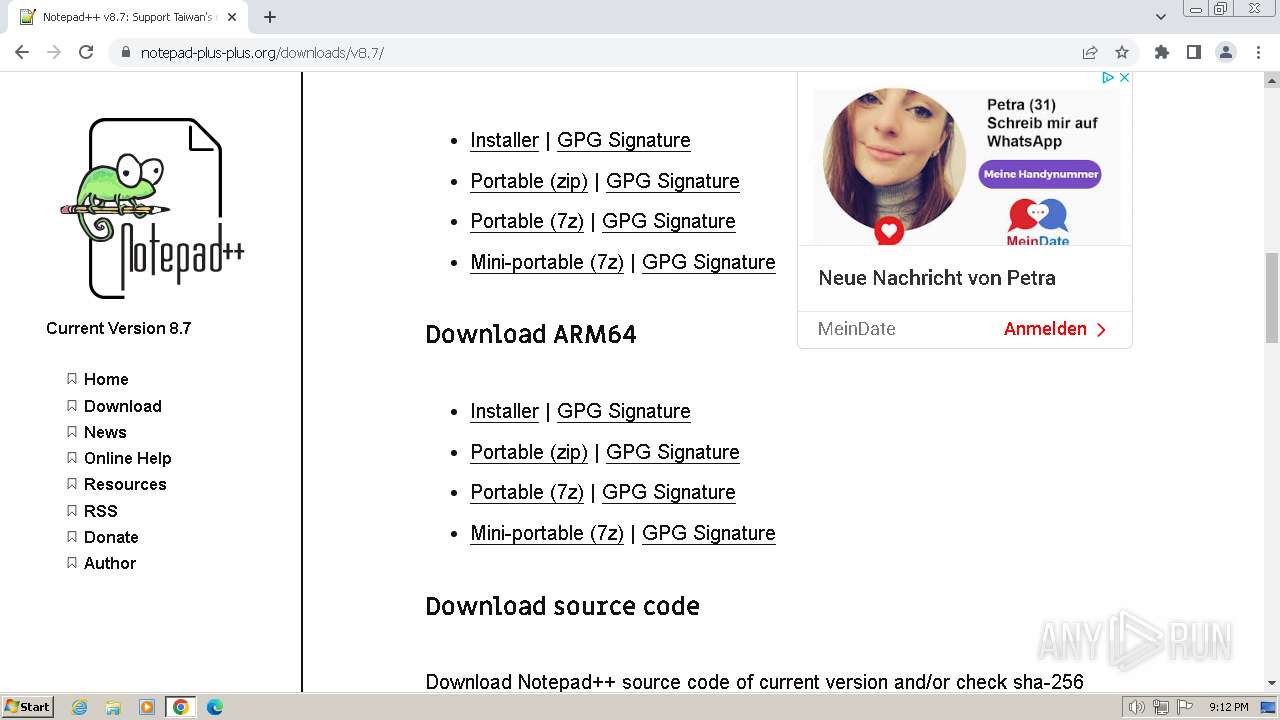Image resolution: width=1280 pixels, height=720 pixels.
Task: Click the page vertical scrollbar thumb
Action: (1272, 298)
